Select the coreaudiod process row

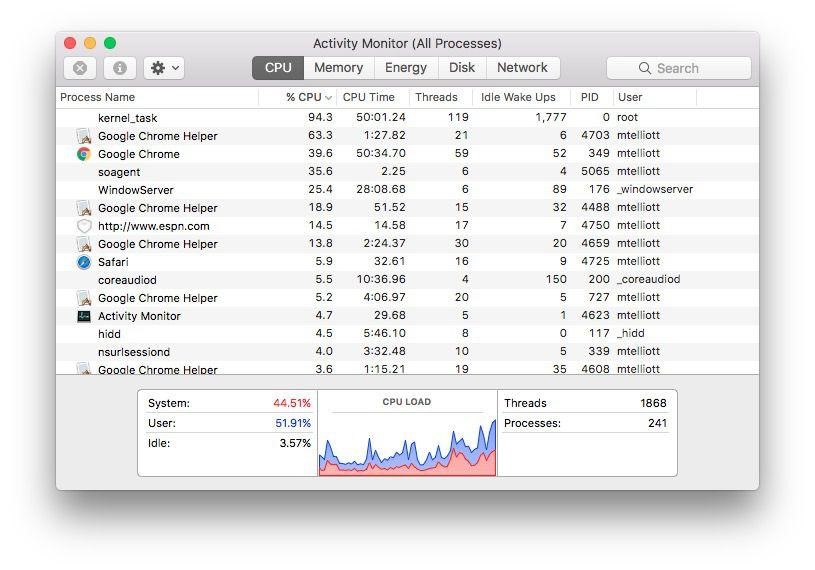(x=407, y=280)
